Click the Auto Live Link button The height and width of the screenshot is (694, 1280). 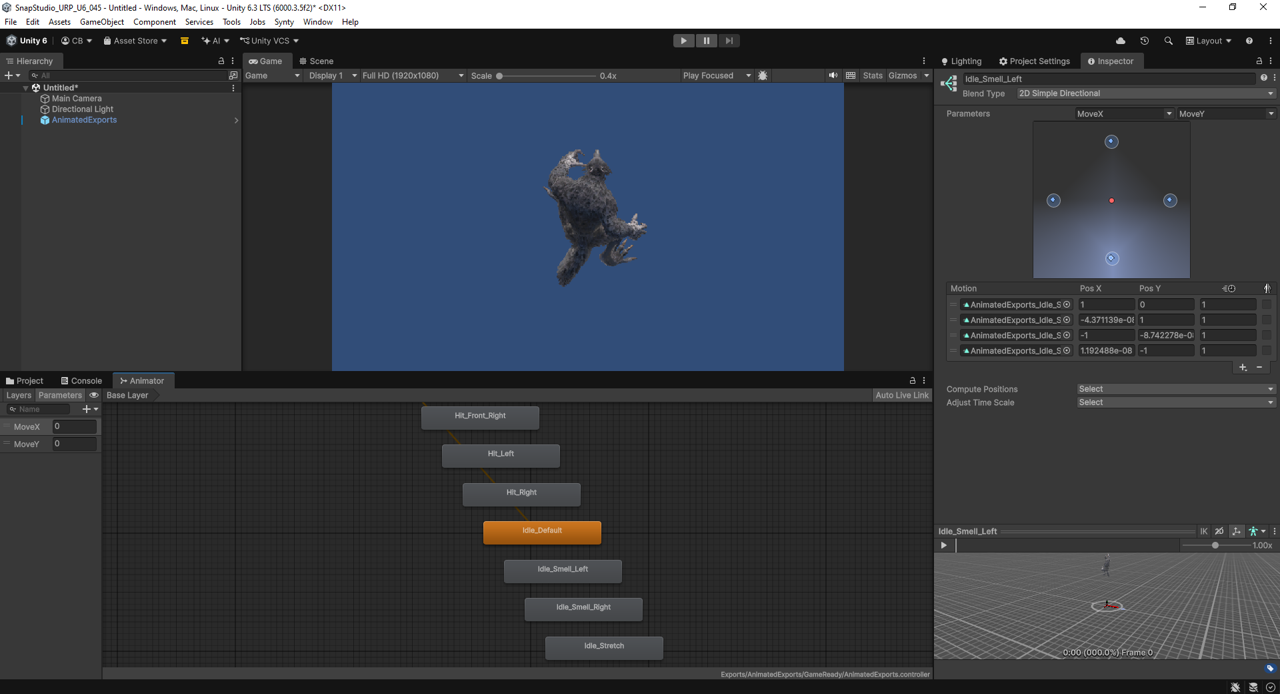click(902, 395)
